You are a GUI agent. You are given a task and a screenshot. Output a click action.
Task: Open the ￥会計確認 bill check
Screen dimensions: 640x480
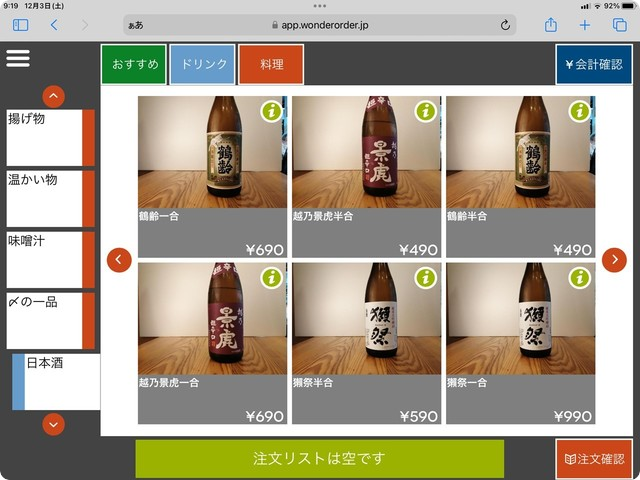tap(594, 64)
